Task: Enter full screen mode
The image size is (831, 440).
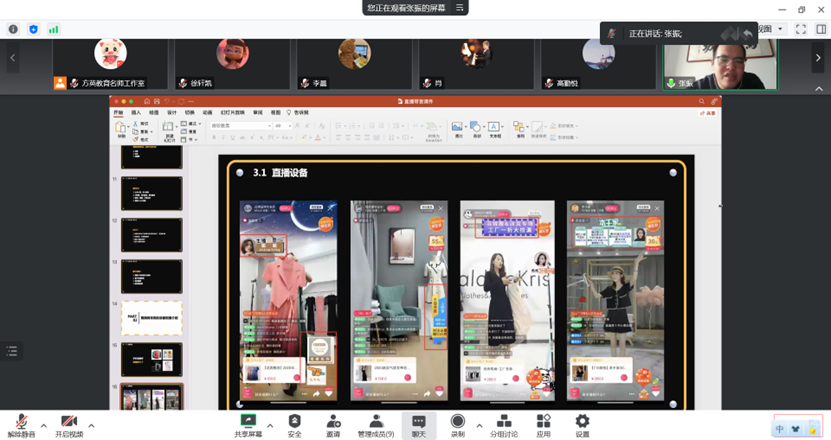Action: click(x=800, y=30)
